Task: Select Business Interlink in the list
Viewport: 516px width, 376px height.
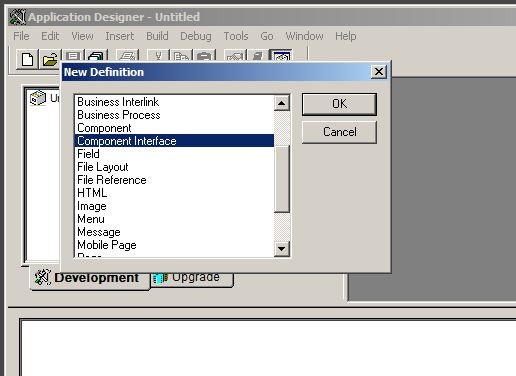Action: coord(174,102)
